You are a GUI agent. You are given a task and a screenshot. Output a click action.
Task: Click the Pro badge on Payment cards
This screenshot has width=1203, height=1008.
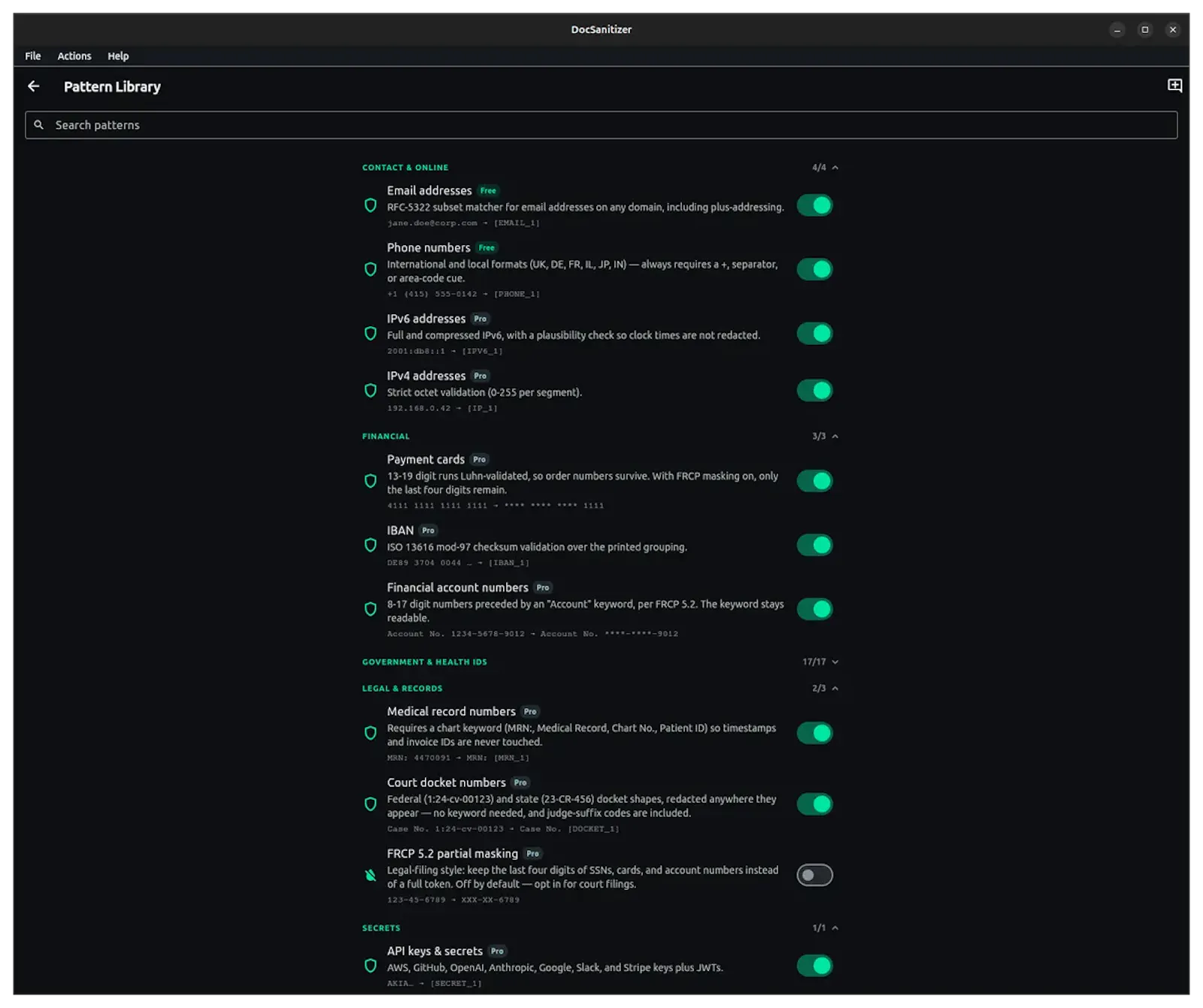pos(479,459)
